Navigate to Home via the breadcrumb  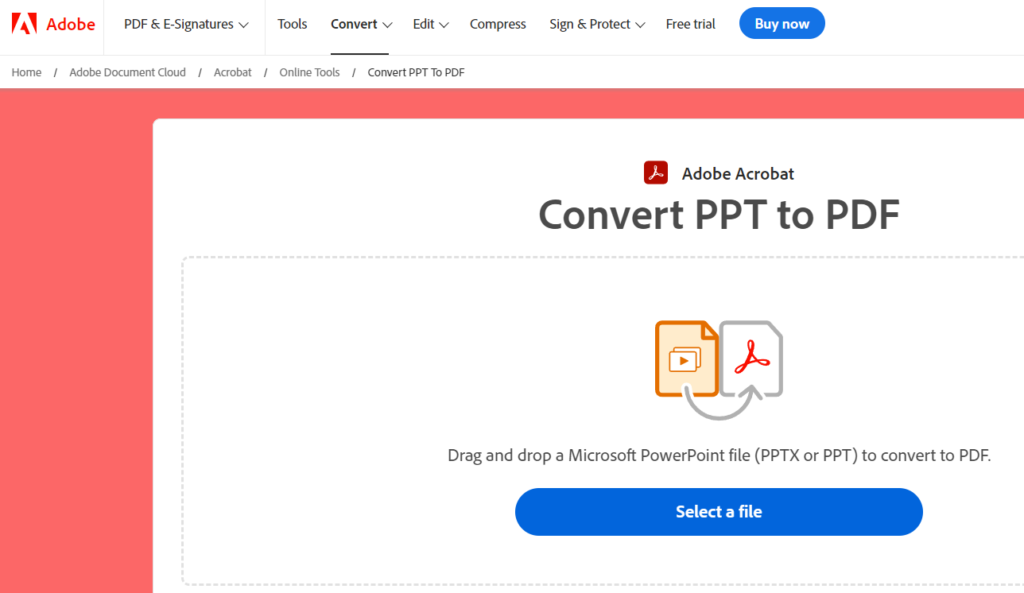26,72
